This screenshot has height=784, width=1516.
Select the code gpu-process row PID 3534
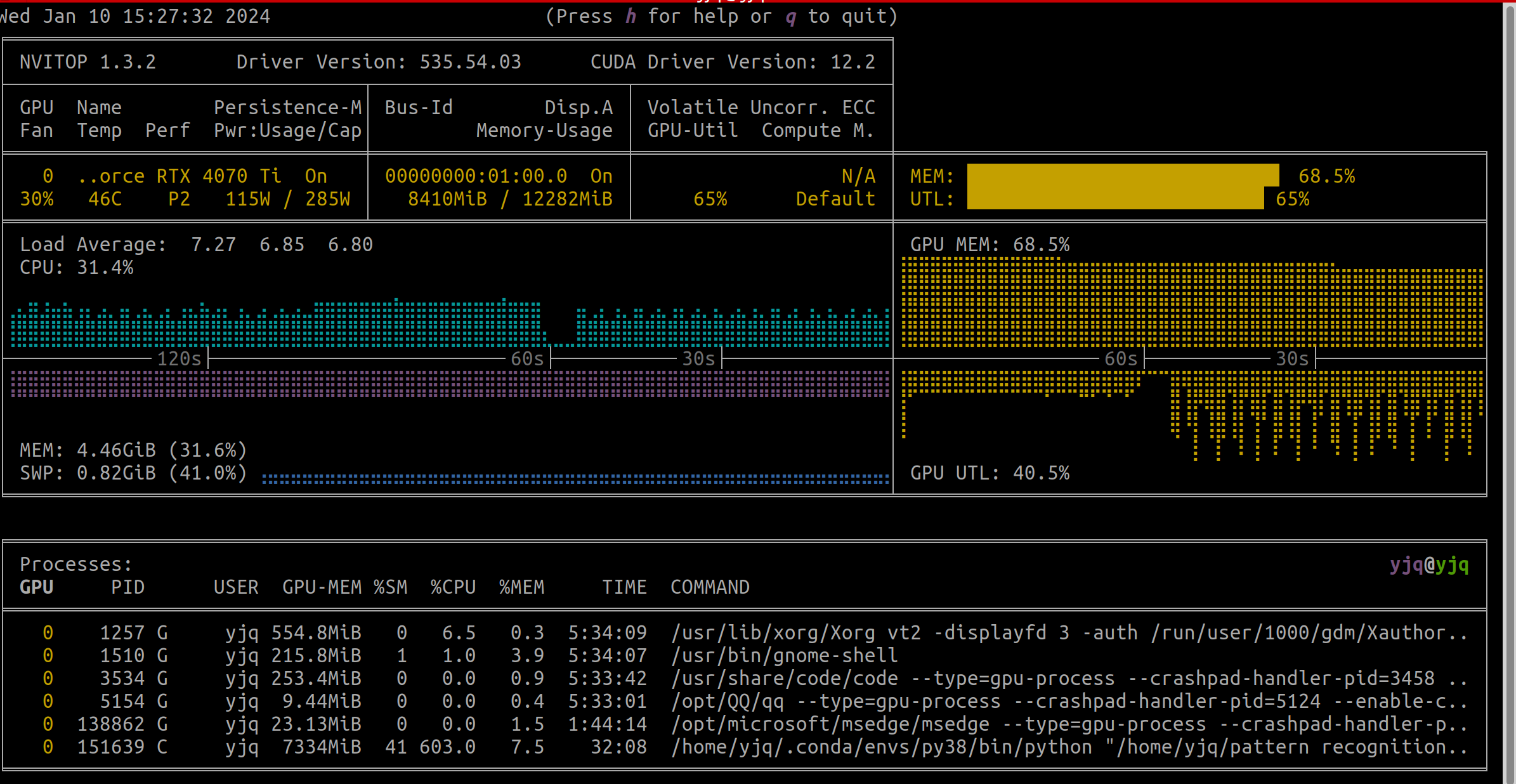click(x=743, y=678)
